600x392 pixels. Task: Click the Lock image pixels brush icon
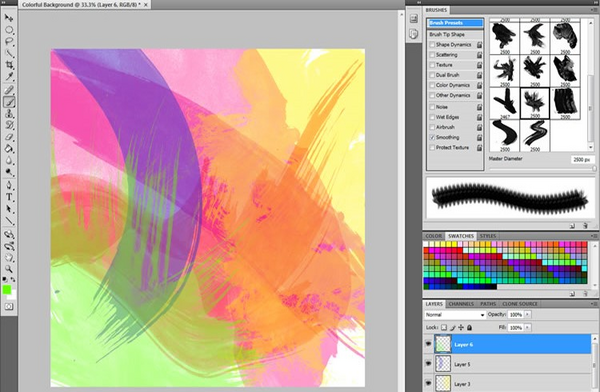453,328
